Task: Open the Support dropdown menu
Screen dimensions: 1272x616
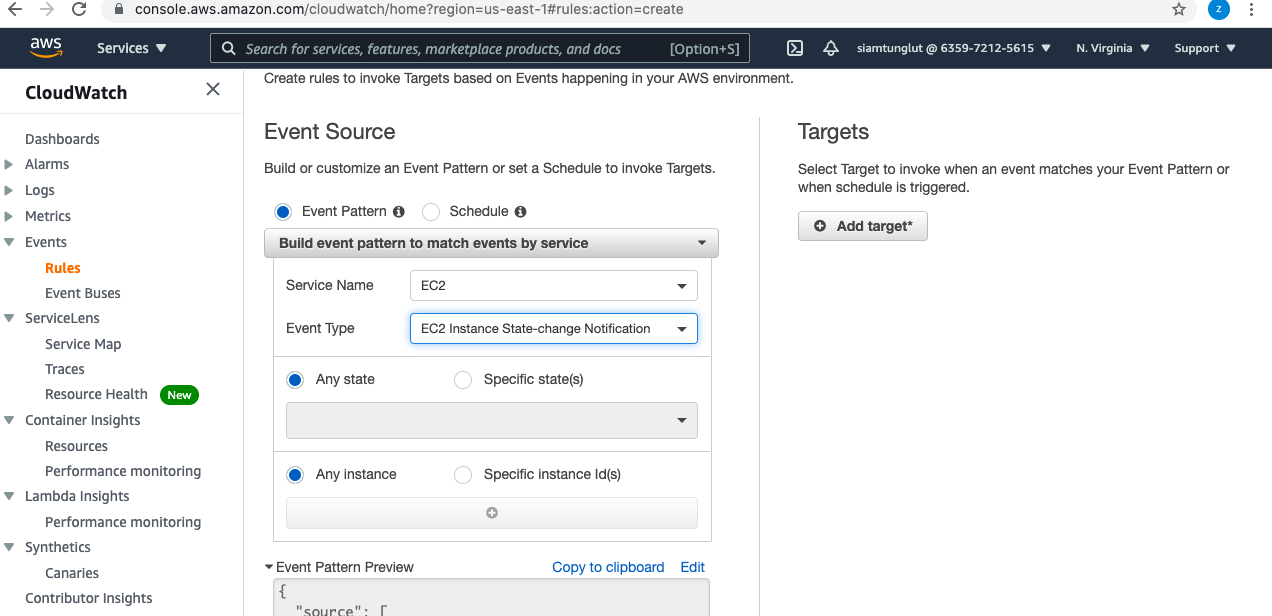Action: coord(1205,48)
